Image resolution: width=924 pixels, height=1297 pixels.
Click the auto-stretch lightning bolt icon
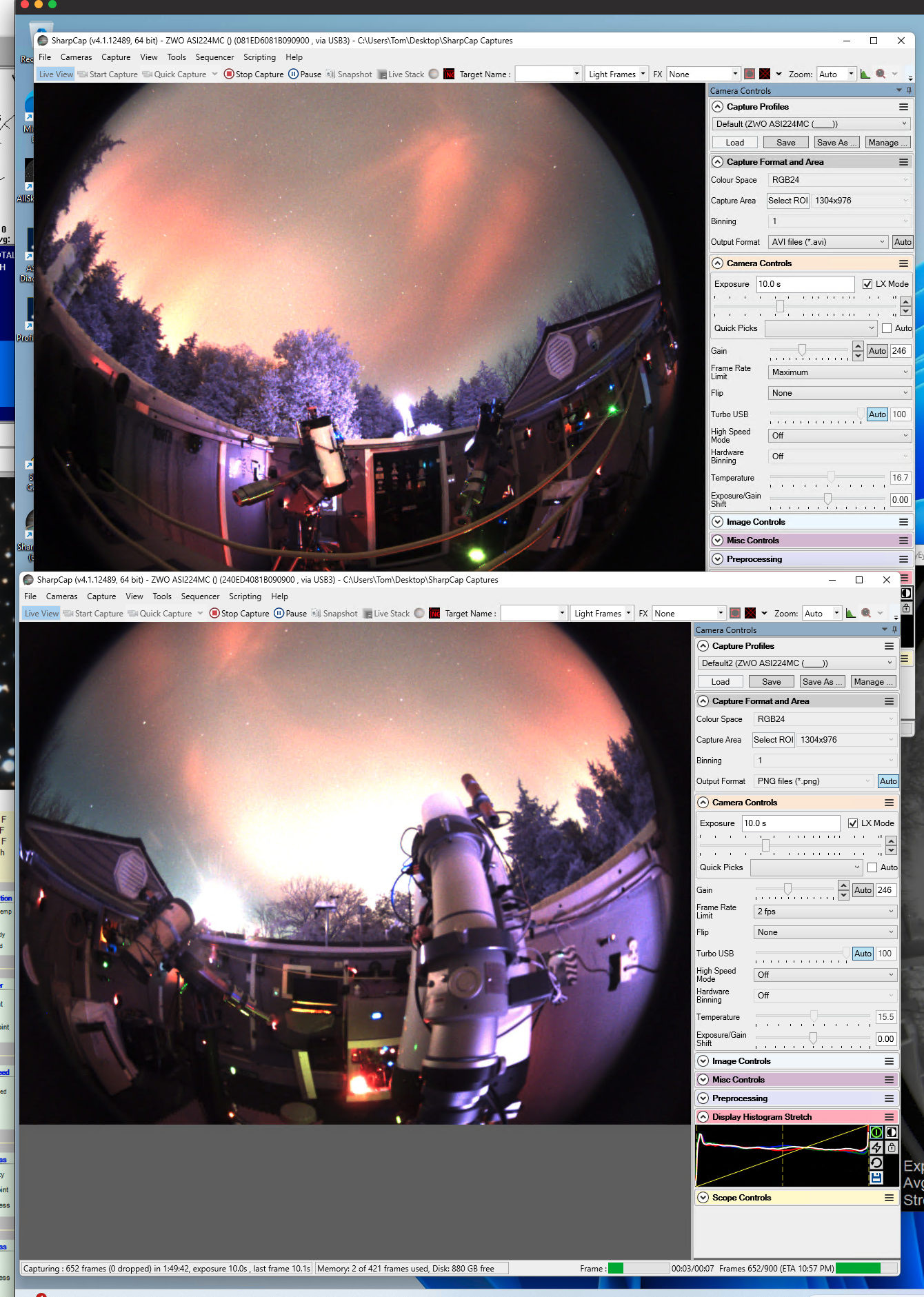[876, 1147]
